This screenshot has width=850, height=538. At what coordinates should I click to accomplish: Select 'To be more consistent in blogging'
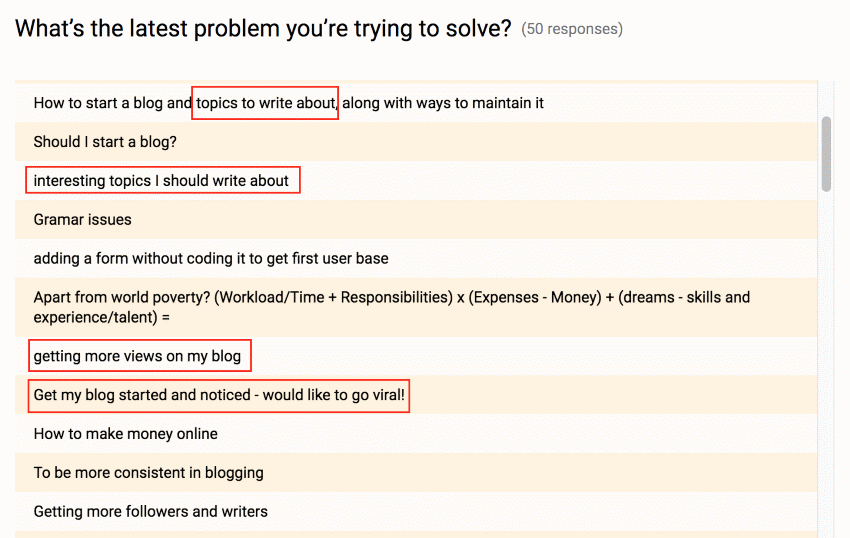(x=416, y=473)
